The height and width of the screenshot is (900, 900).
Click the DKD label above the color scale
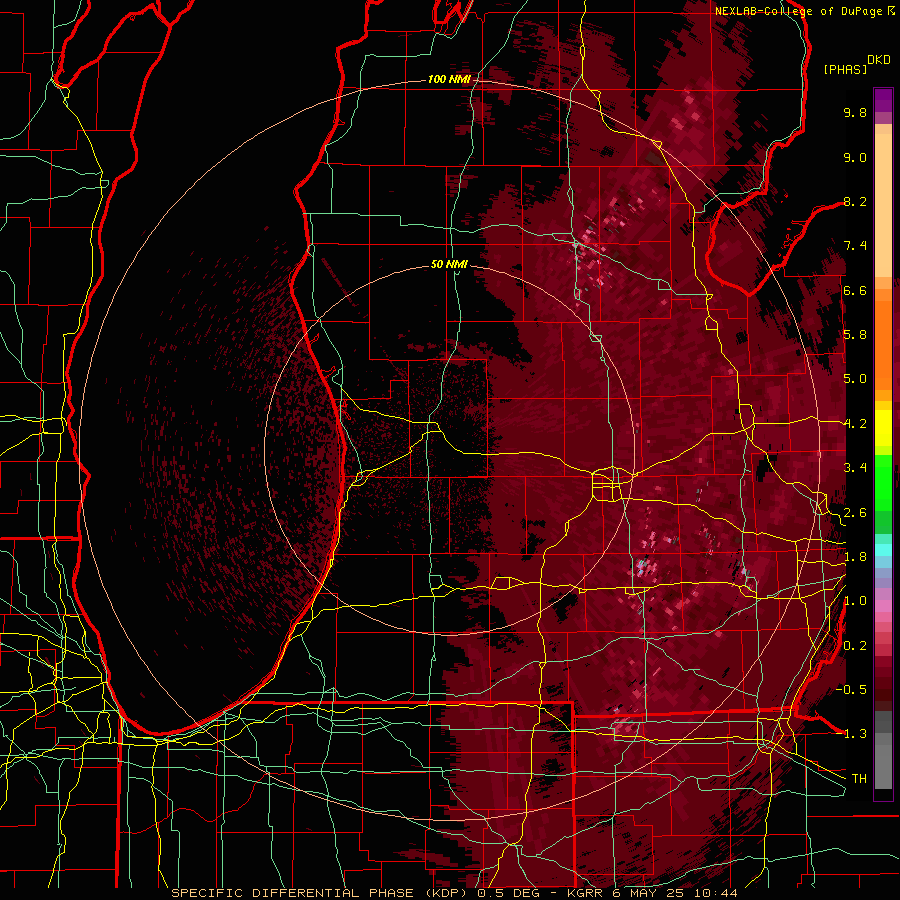point(879,60)
